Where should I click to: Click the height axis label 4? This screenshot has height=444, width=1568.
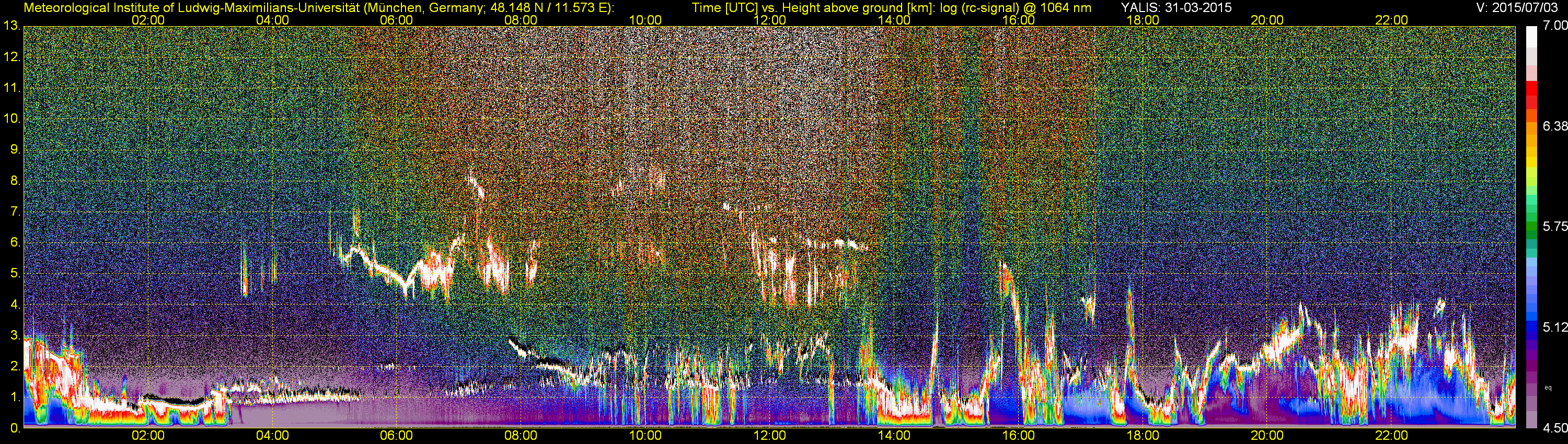pos(15,305)
